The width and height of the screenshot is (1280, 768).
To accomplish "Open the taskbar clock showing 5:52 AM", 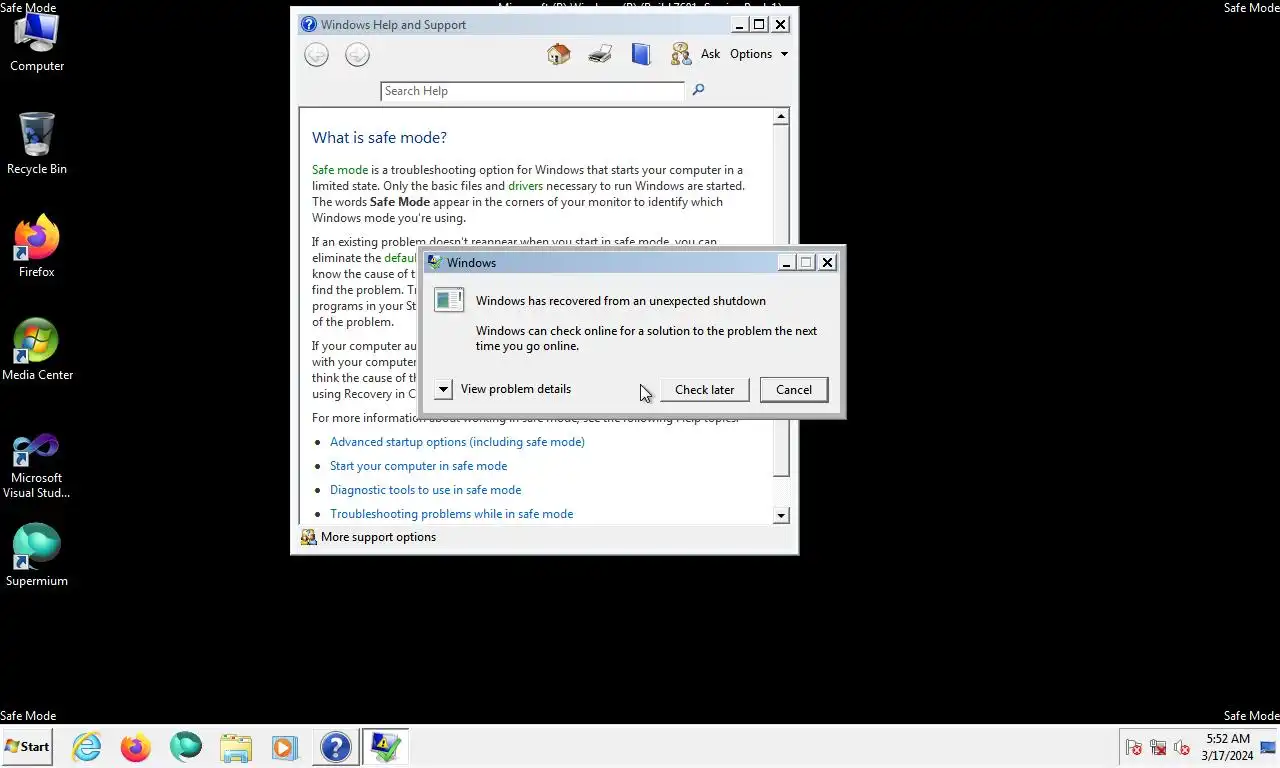I will click(x=1227, y=747).
